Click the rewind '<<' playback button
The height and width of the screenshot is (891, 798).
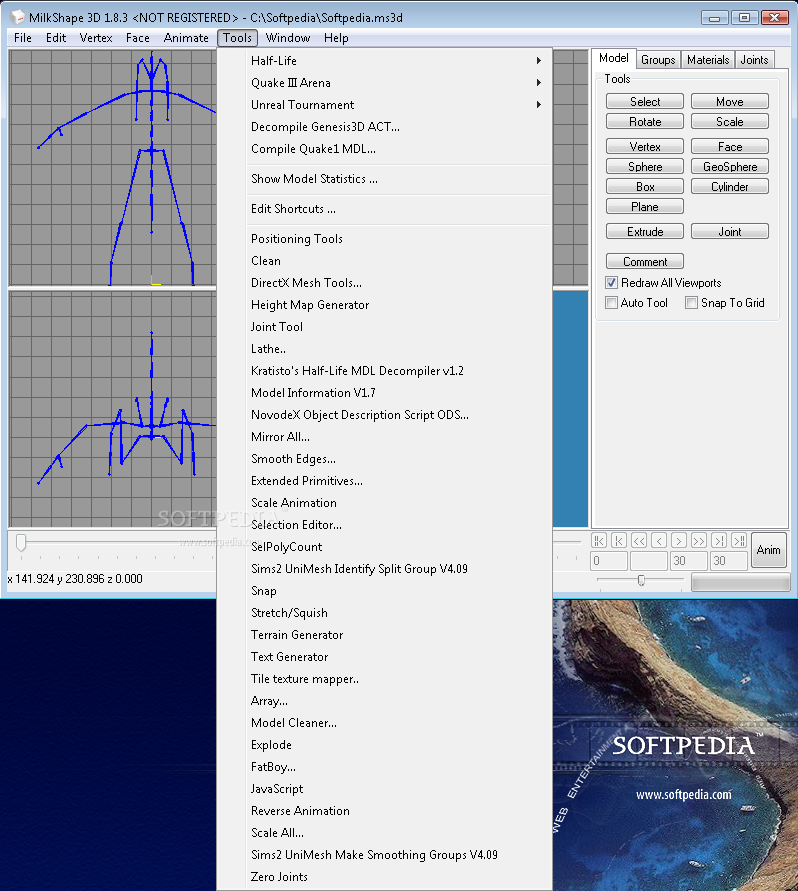click(639, 540)
